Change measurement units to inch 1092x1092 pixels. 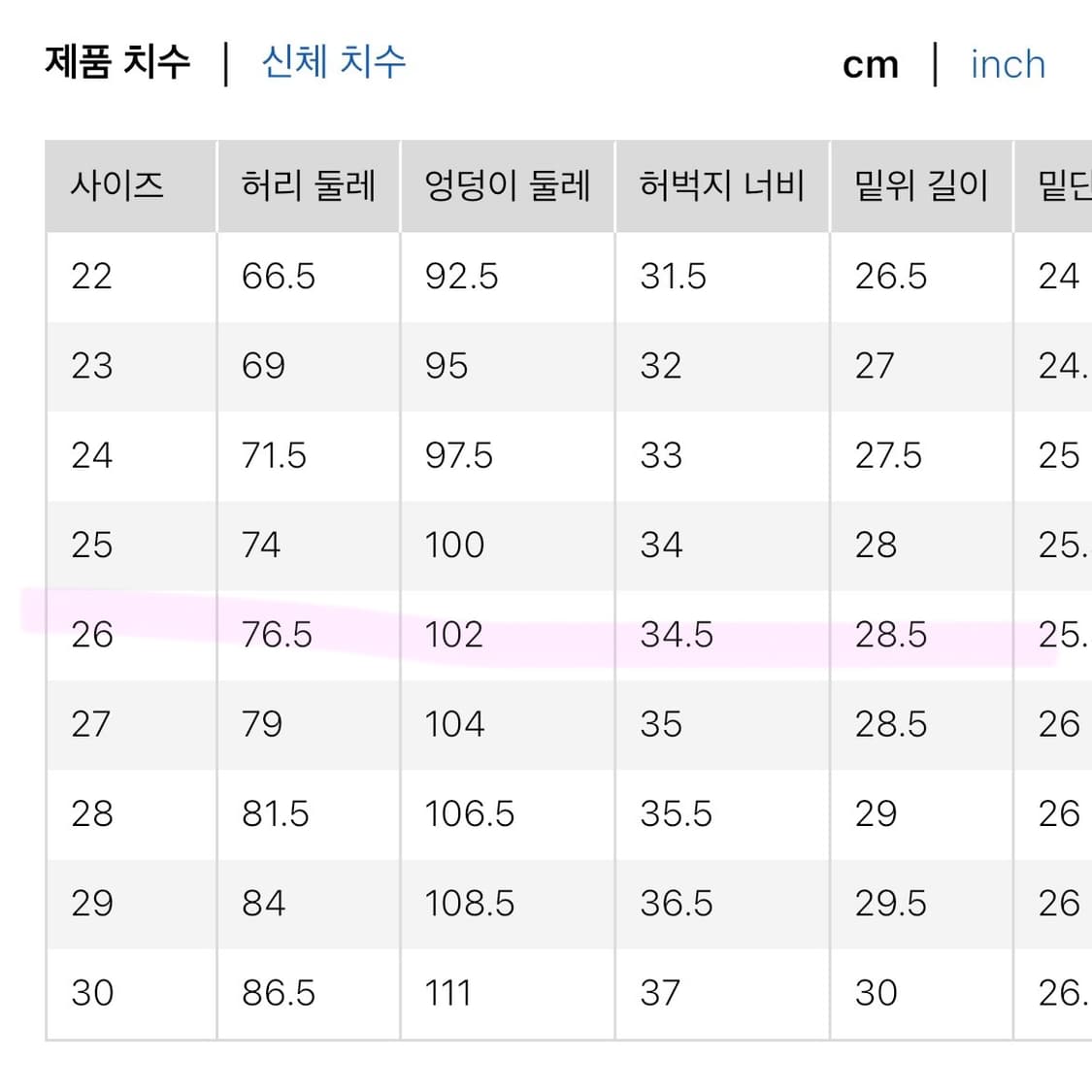pos(1007,64)
